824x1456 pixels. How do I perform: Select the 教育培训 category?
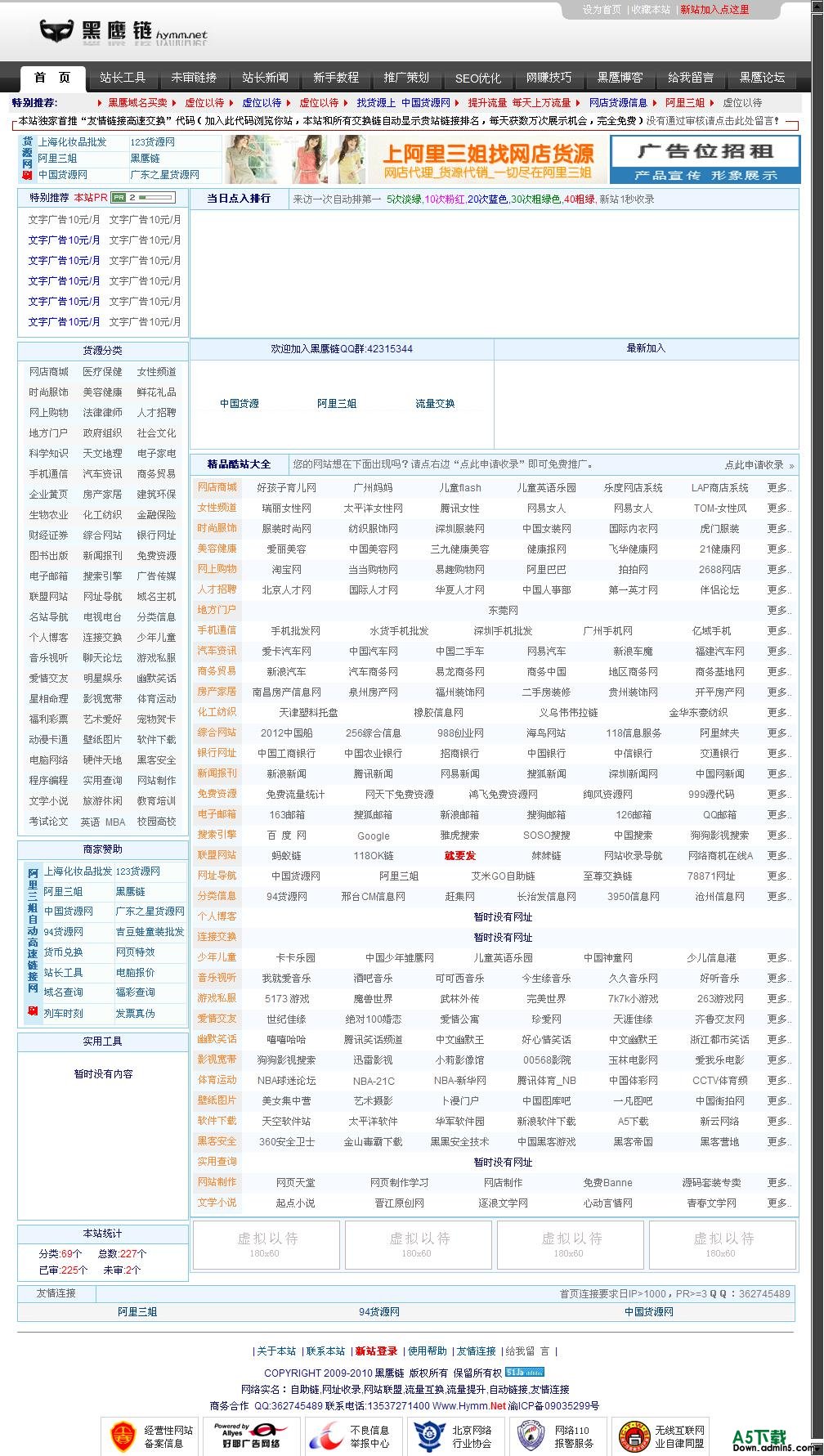click(156, 801)
